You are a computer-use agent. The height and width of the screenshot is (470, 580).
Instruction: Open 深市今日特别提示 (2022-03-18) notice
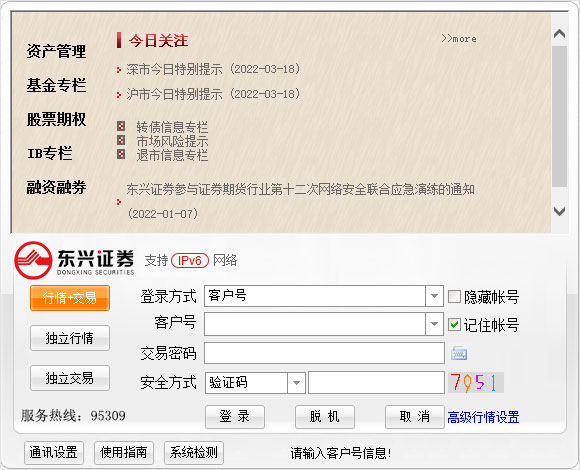coord(213,69)
